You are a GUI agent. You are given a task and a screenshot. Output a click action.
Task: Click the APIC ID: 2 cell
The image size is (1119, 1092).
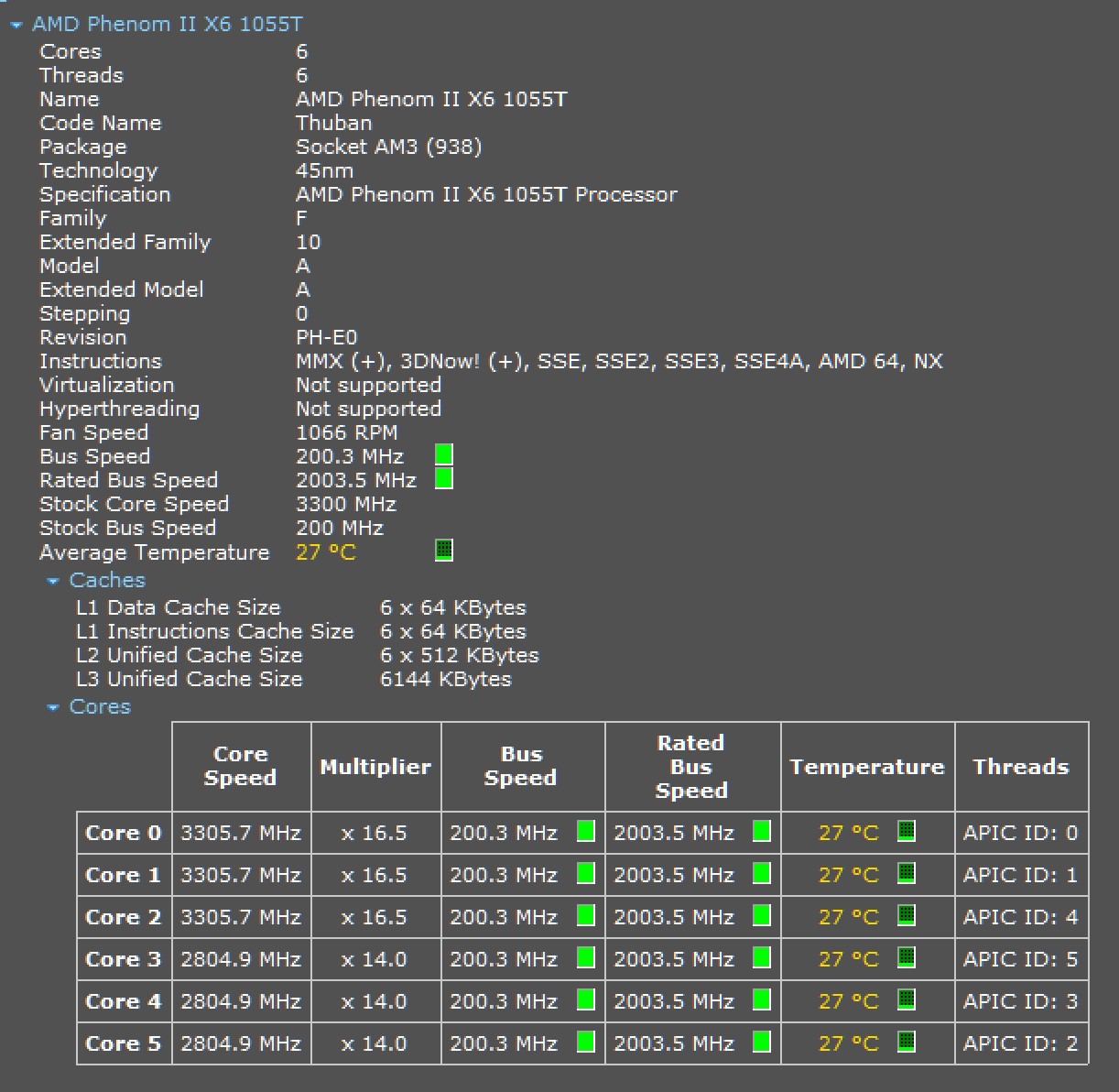tap(1021, 1043)
